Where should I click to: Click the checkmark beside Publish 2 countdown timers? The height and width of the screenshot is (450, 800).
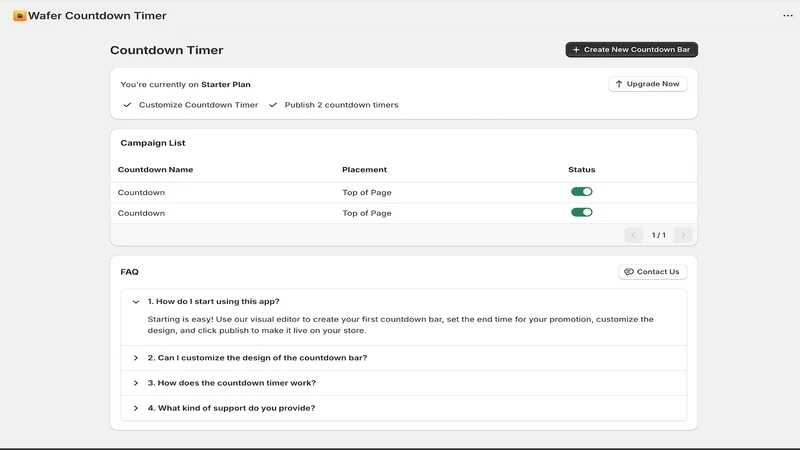tap(273, 105)
